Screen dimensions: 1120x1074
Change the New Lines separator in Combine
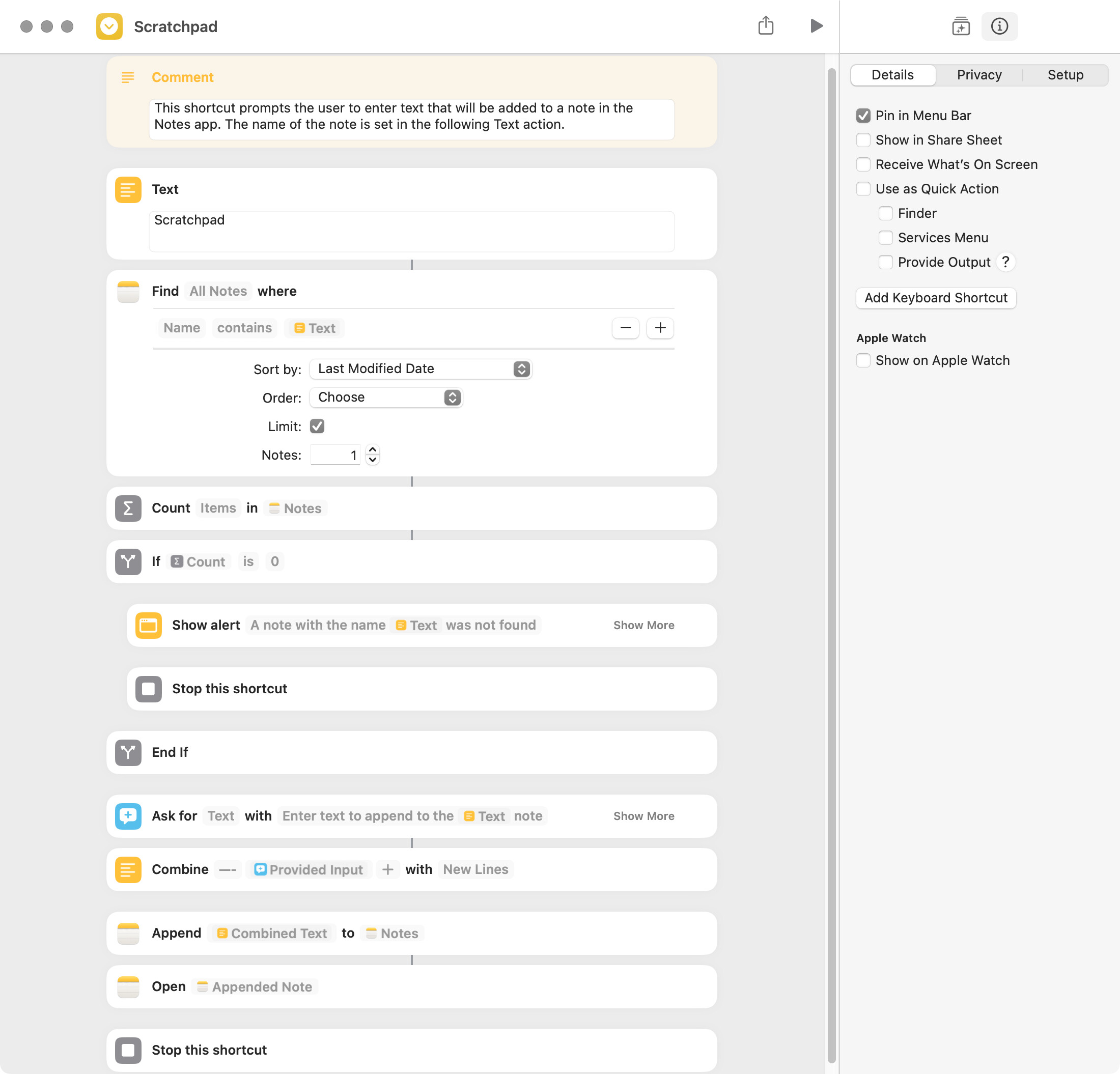[475, 869]
